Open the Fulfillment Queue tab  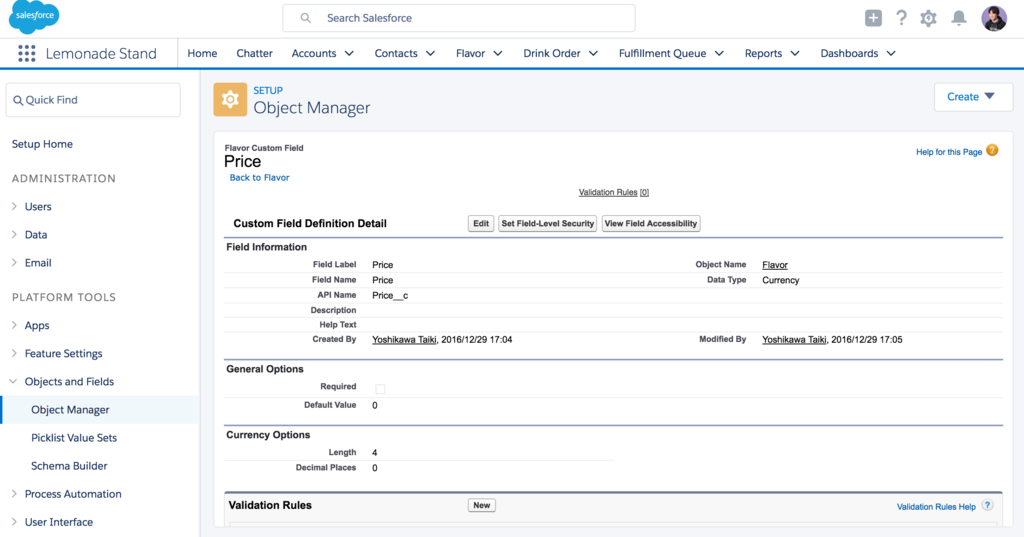[x=662, y=54]
